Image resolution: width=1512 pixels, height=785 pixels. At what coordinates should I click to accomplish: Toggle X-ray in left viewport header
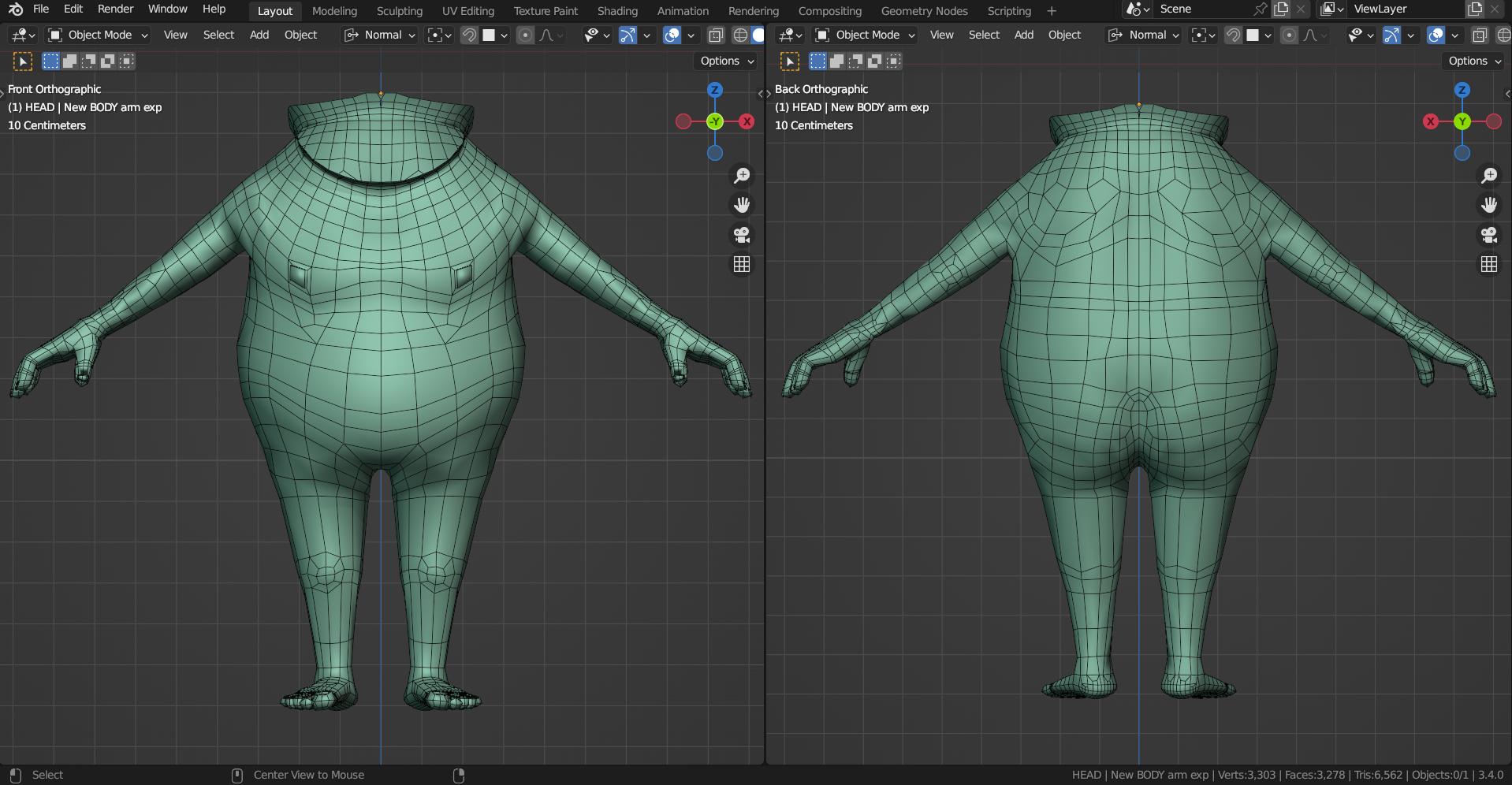(x=716, y=35)
